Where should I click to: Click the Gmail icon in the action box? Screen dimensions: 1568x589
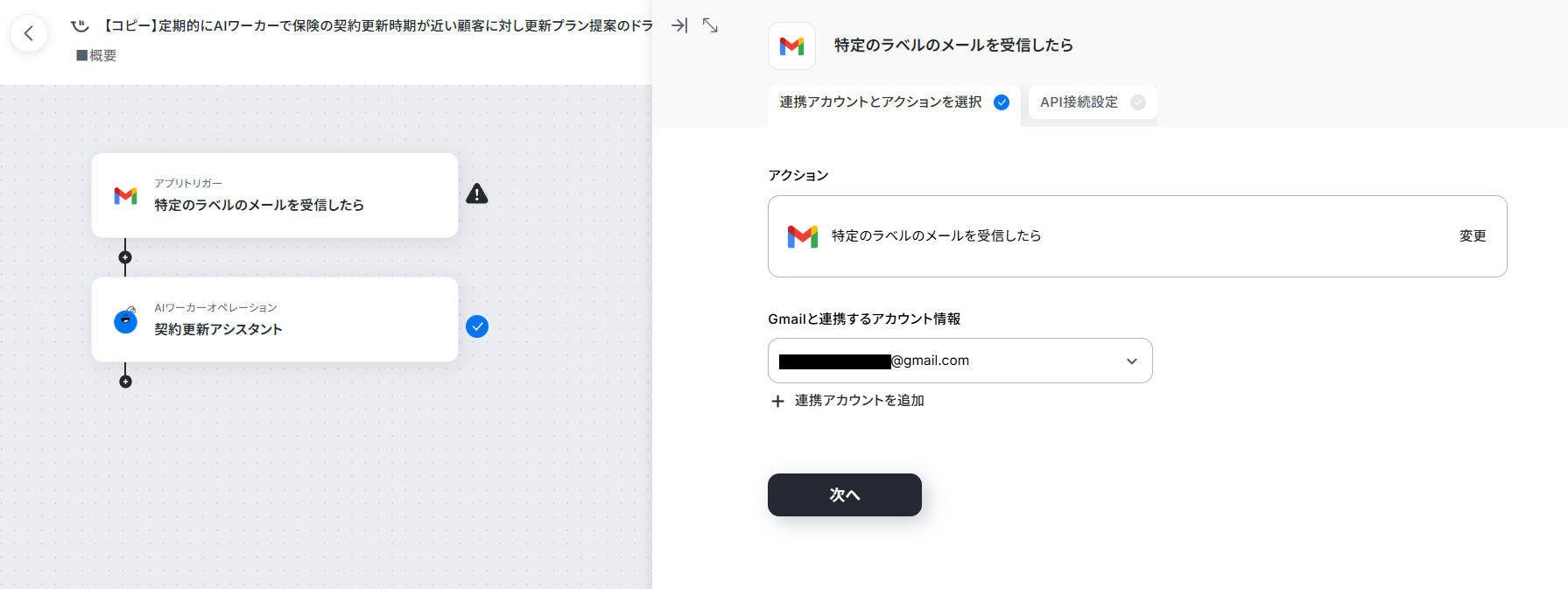802,236
